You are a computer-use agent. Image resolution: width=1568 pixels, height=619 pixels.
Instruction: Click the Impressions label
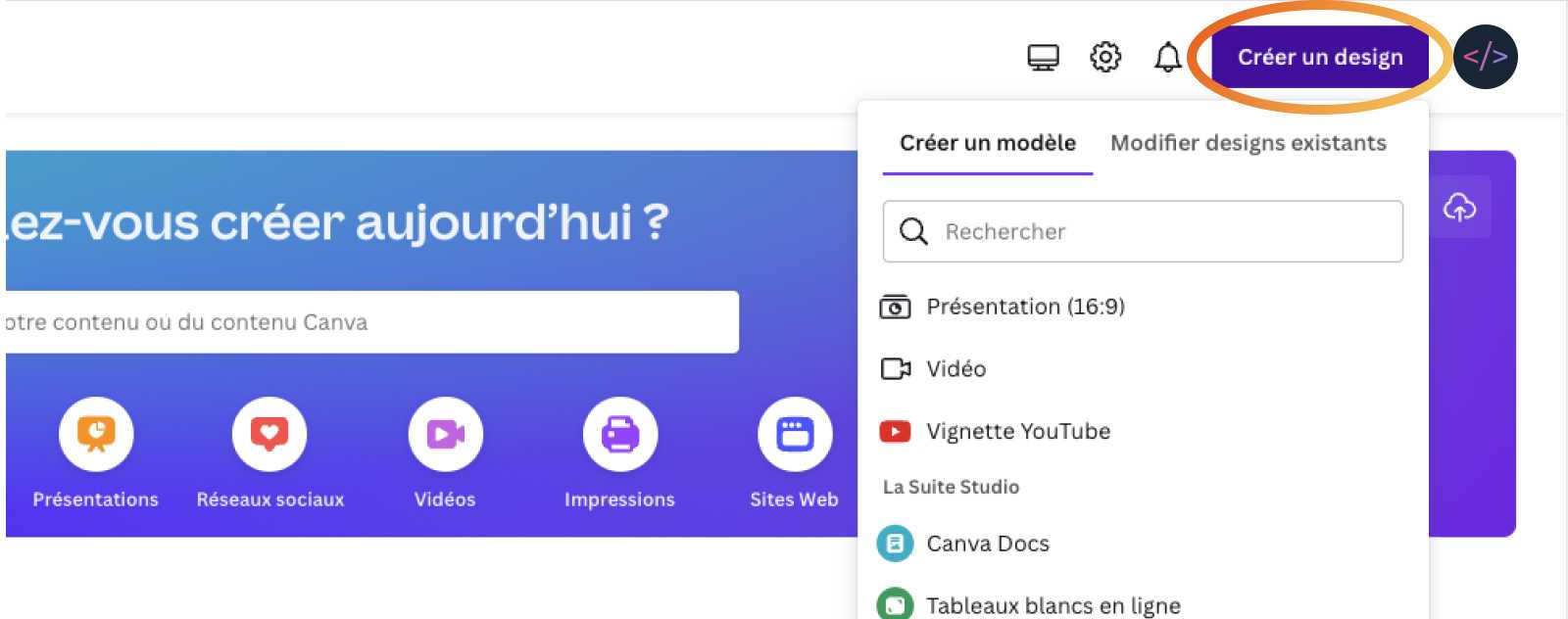(x=619, y=500)
